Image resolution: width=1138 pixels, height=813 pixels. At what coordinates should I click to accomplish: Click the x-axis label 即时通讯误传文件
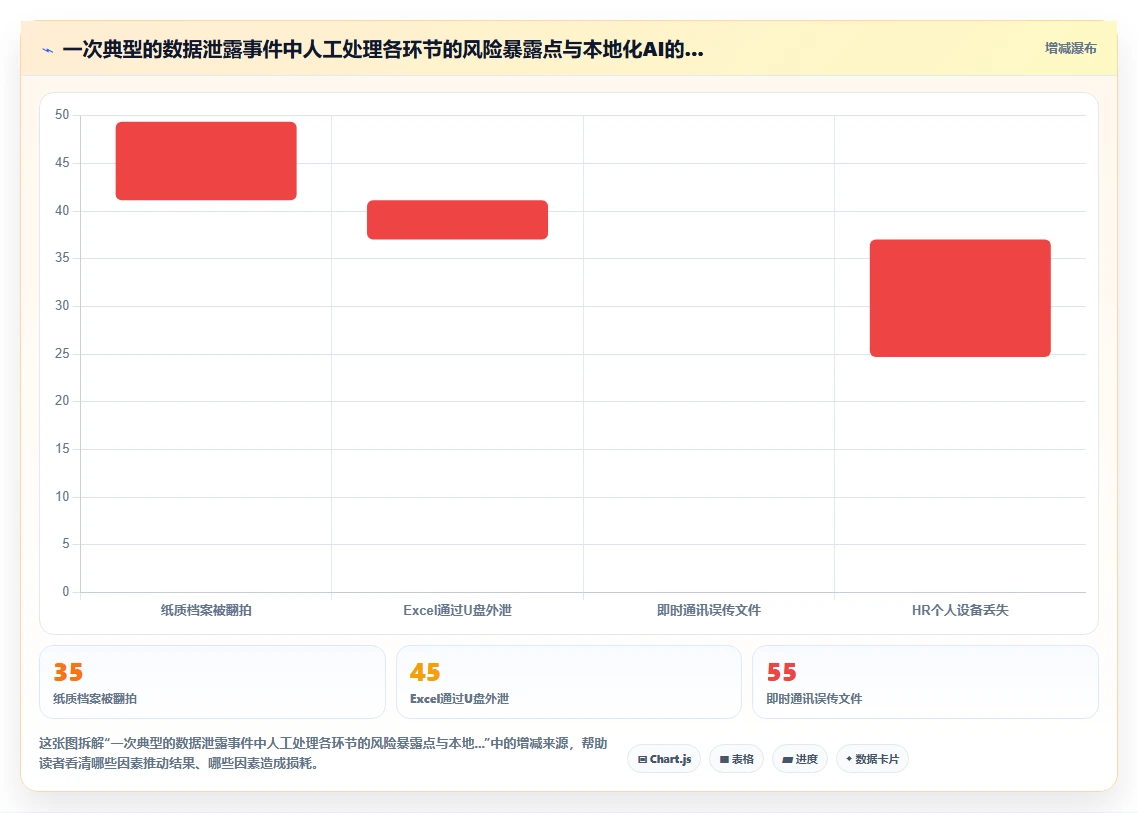pyautogui.click(x=709, y=610)
